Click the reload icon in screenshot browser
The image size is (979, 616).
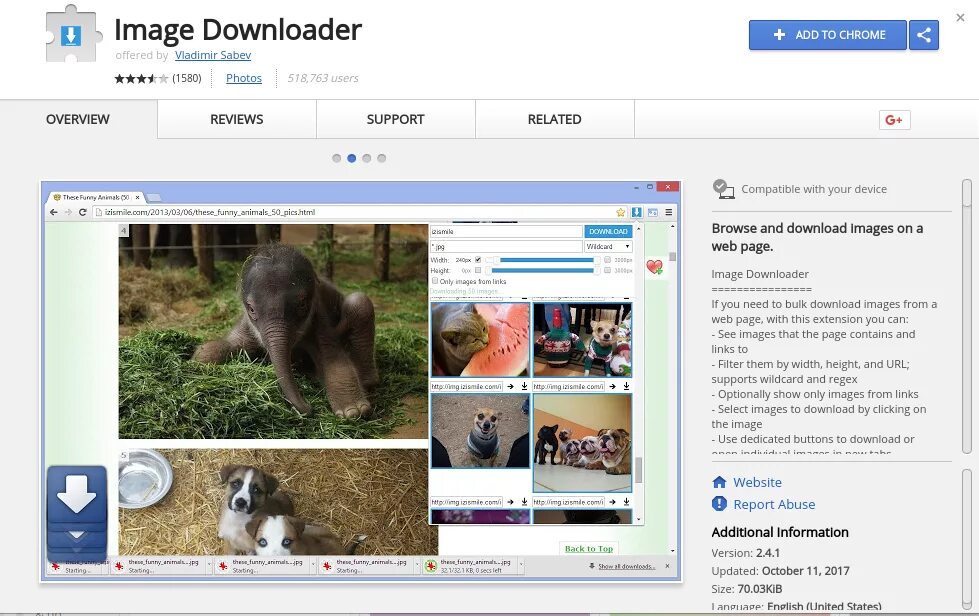click(x=82, y=212)
